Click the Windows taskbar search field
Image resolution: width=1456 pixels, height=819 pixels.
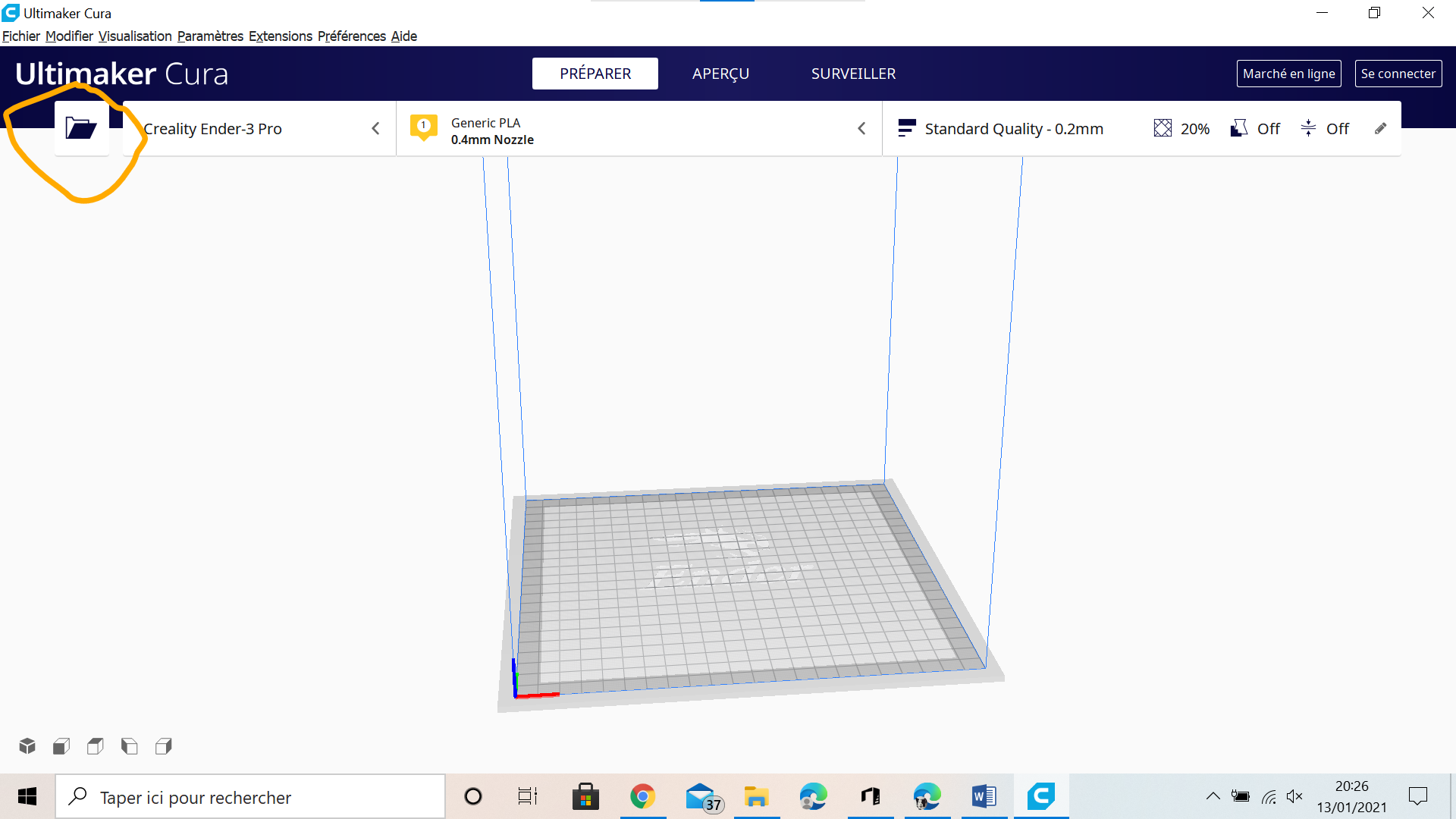pyautogui.click(x=250, y=797)
